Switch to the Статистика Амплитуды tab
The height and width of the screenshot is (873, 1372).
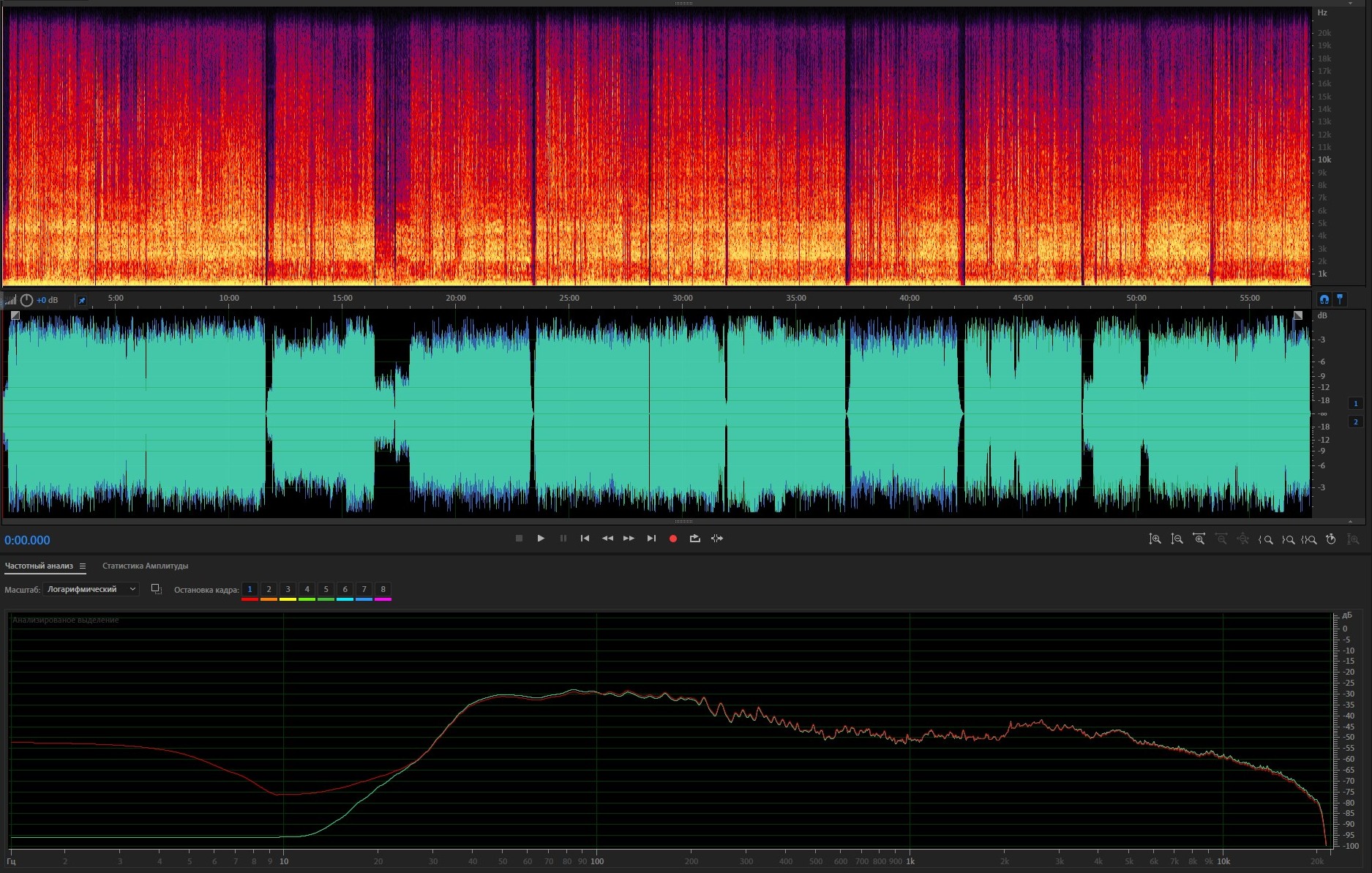point(145,566)
